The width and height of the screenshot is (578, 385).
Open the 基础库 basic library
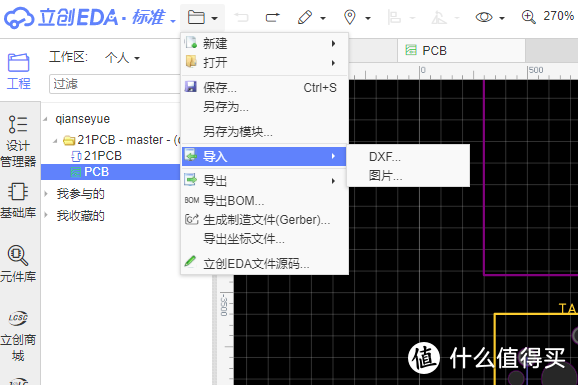18,201
